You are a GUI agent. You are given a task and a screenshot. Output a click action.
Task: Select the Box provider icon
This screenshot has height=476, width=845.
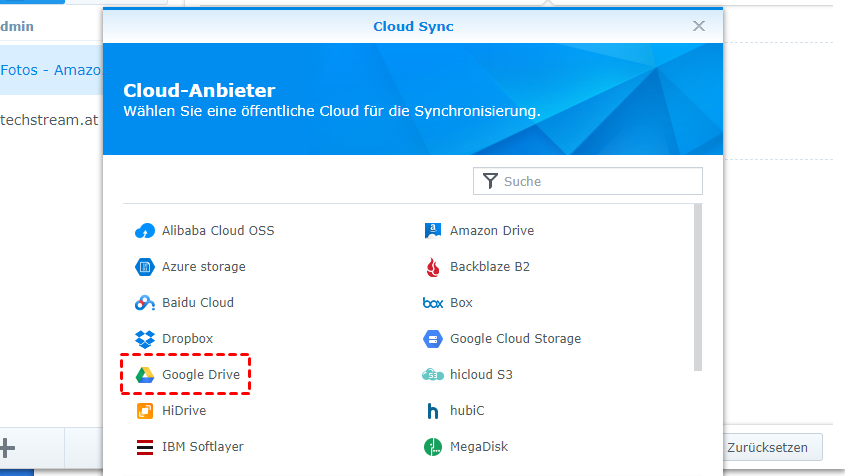click(433, 303)
